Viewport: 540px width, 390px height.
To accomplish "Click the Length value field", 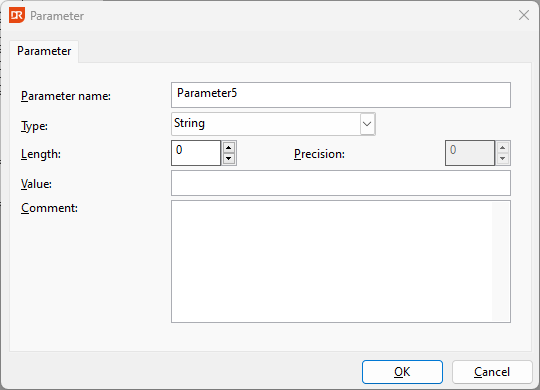I will [196, 153].
